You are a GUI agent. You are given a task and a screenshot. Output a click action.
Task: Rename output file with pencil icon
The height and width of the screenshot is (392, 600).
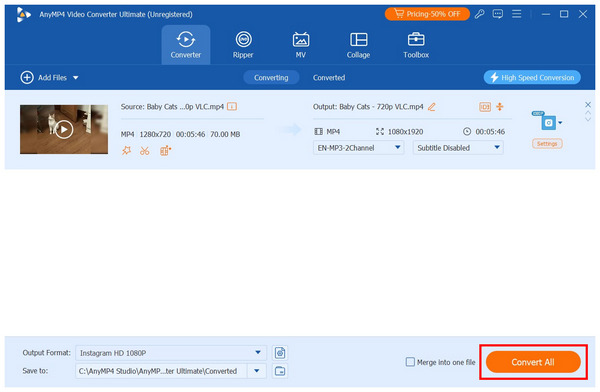pos(432,107)
